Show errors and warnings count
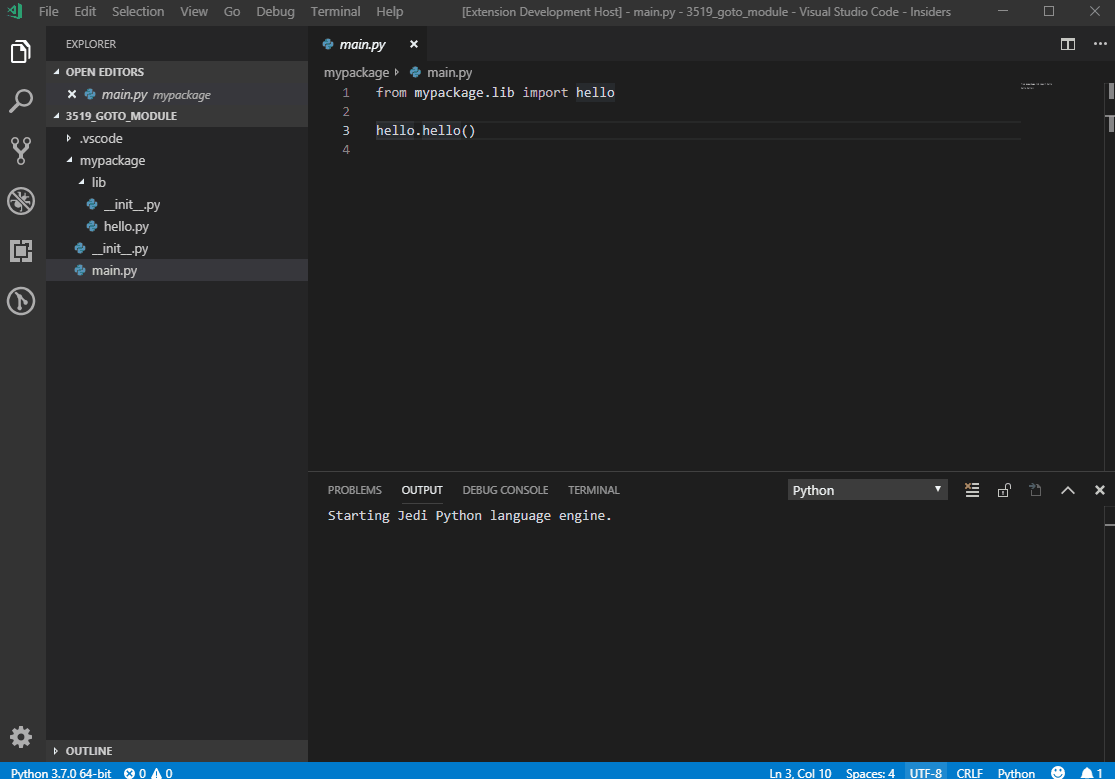1115x779 pixels. tap(148, 773)
